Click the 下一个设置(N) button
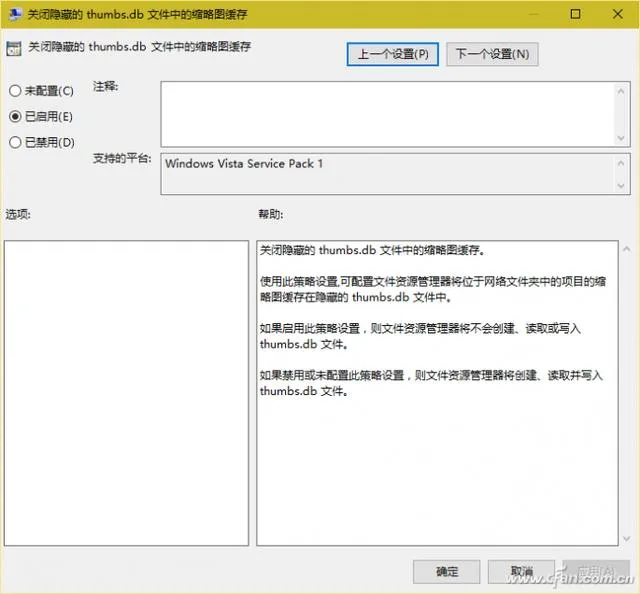Screen dimensions: 640x594 point(492,54)
